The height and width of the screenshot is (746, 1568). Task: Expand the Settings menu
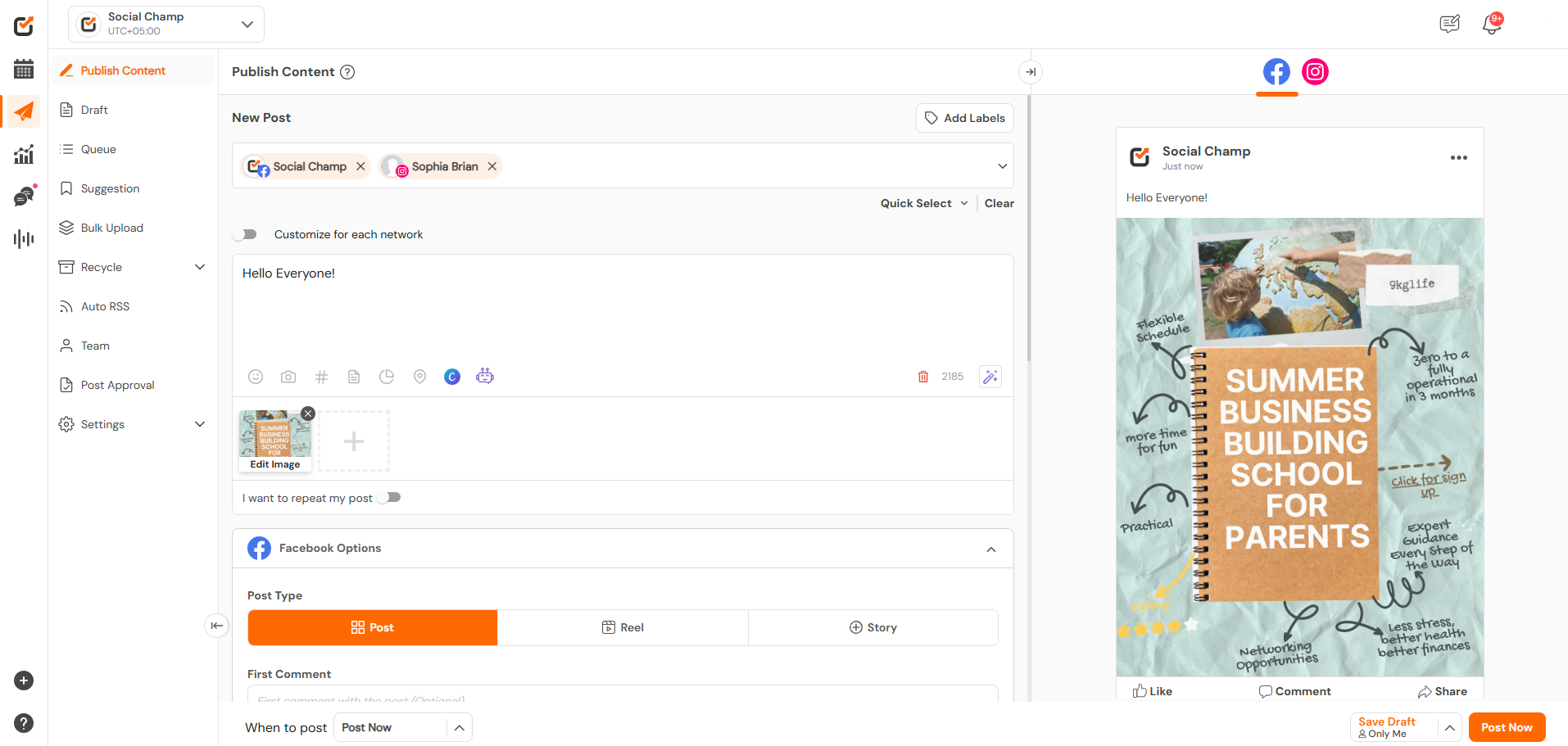[x=200, y=424]
